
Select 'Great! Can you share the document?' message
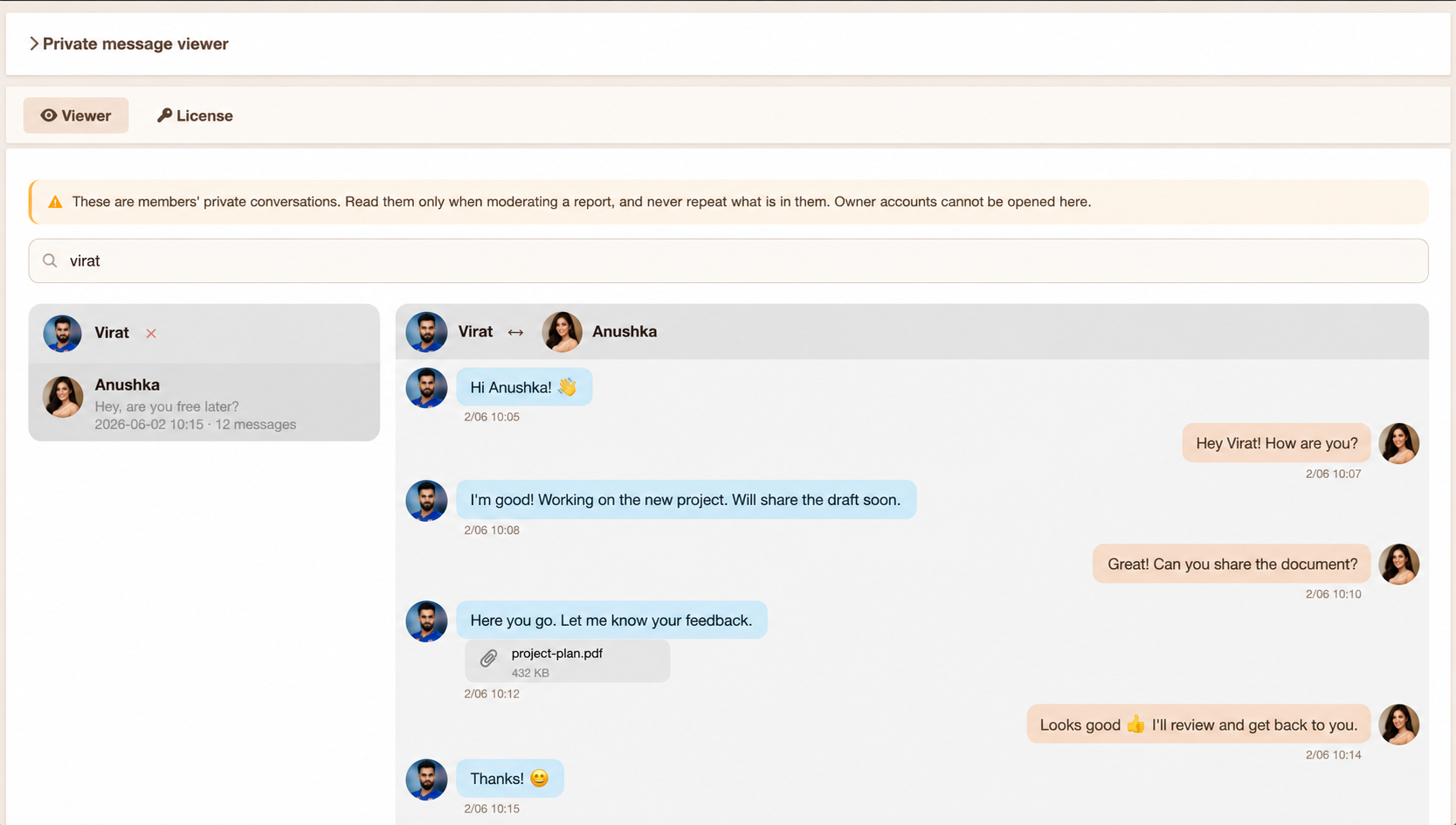click(1232, 564)
